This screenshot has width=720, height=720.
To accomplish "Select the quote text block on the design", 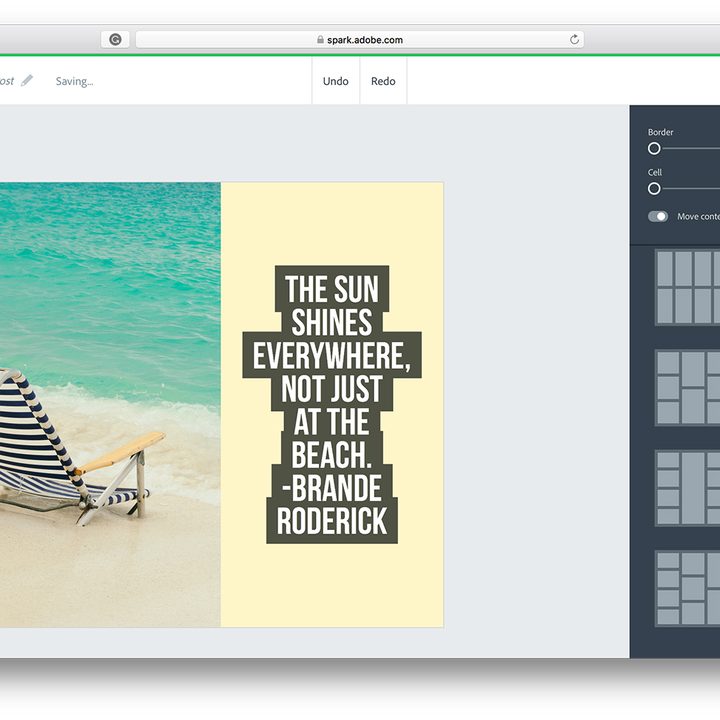I will 332,405.
